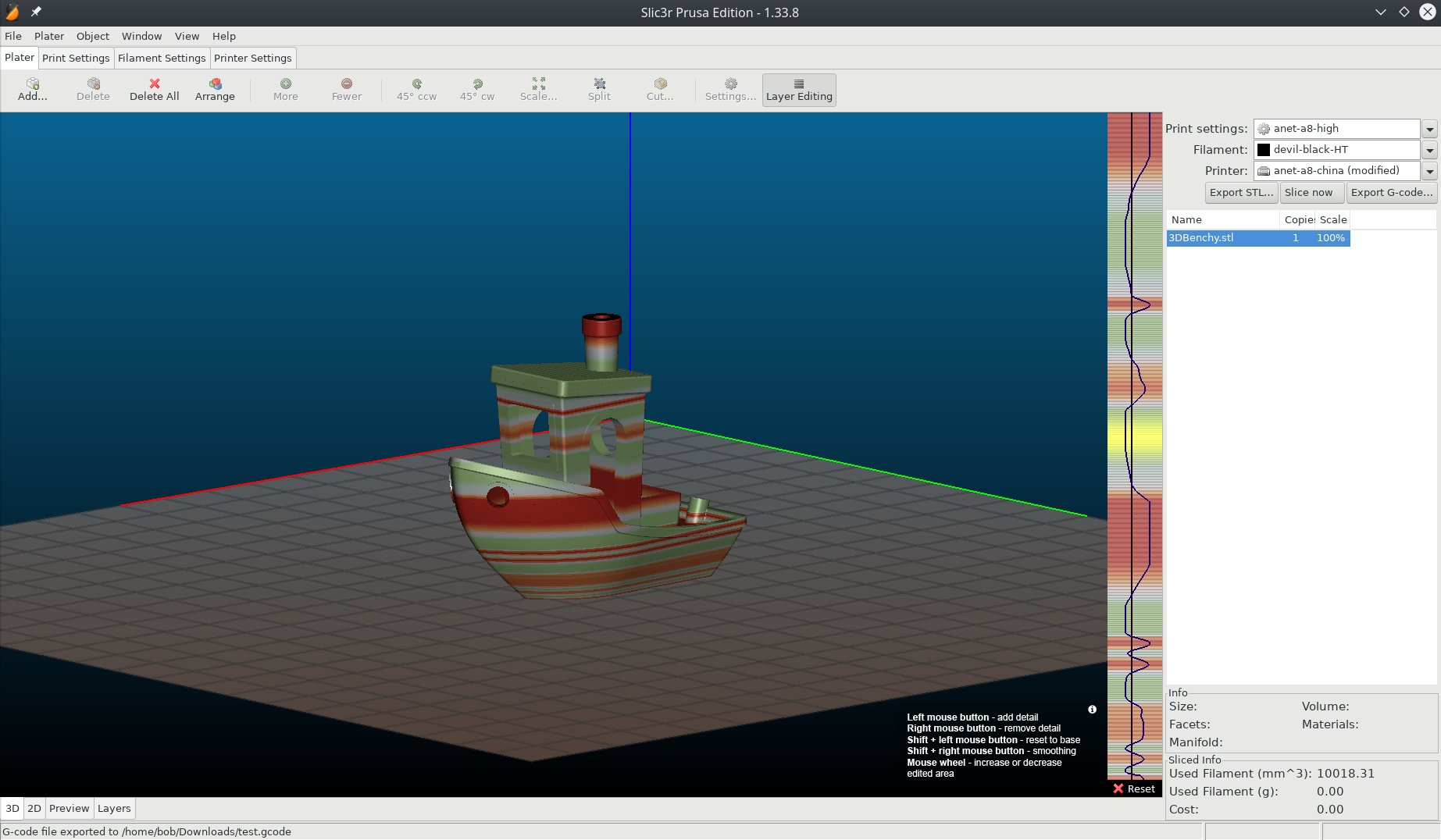Click the black filament color swatch
The width and height of the screenshot is (1441, 840).
pos(1264,150)
